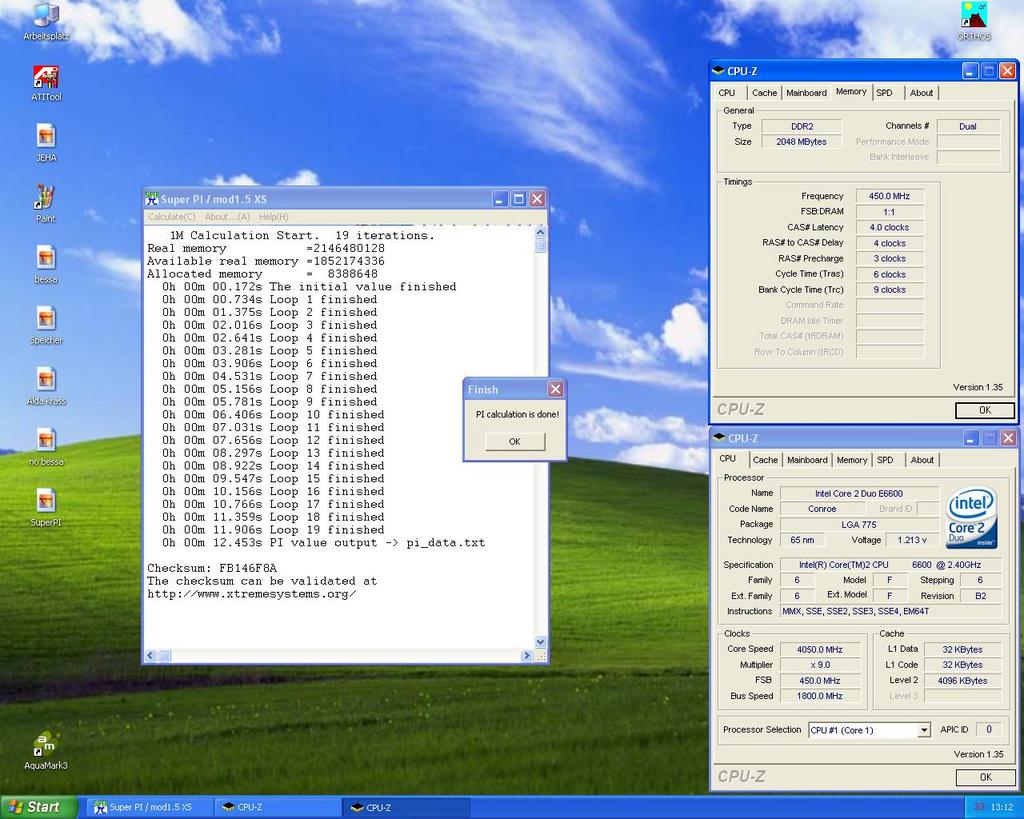Click the Code Name value Conroe

(x=822, y=509)
